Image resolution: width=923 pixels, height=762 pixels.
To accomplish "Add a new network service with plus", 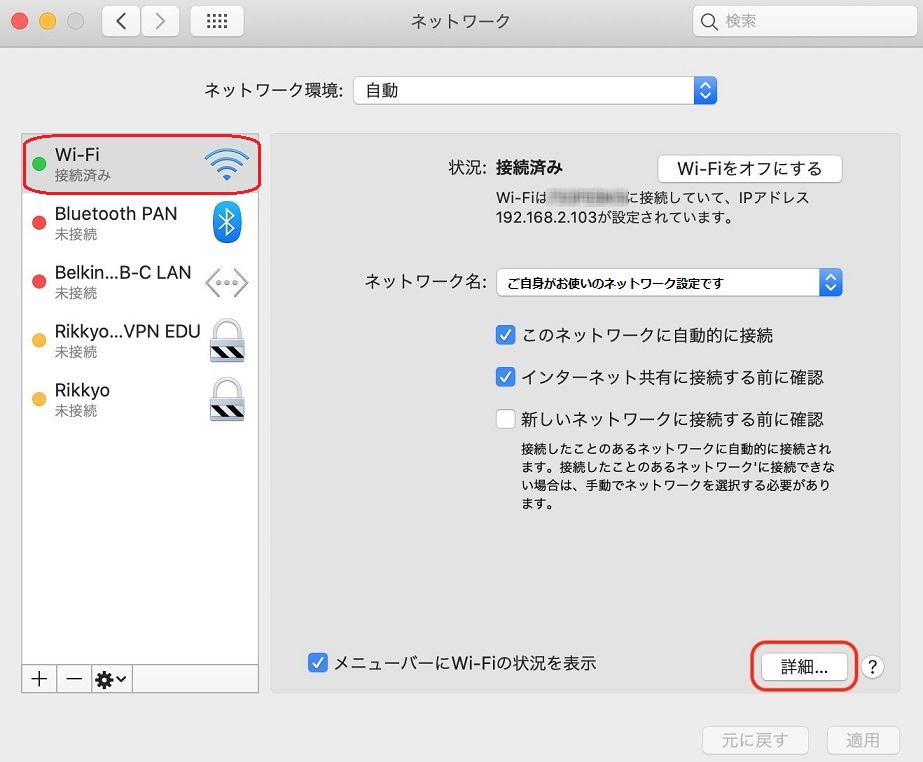I will pos(39,679).
